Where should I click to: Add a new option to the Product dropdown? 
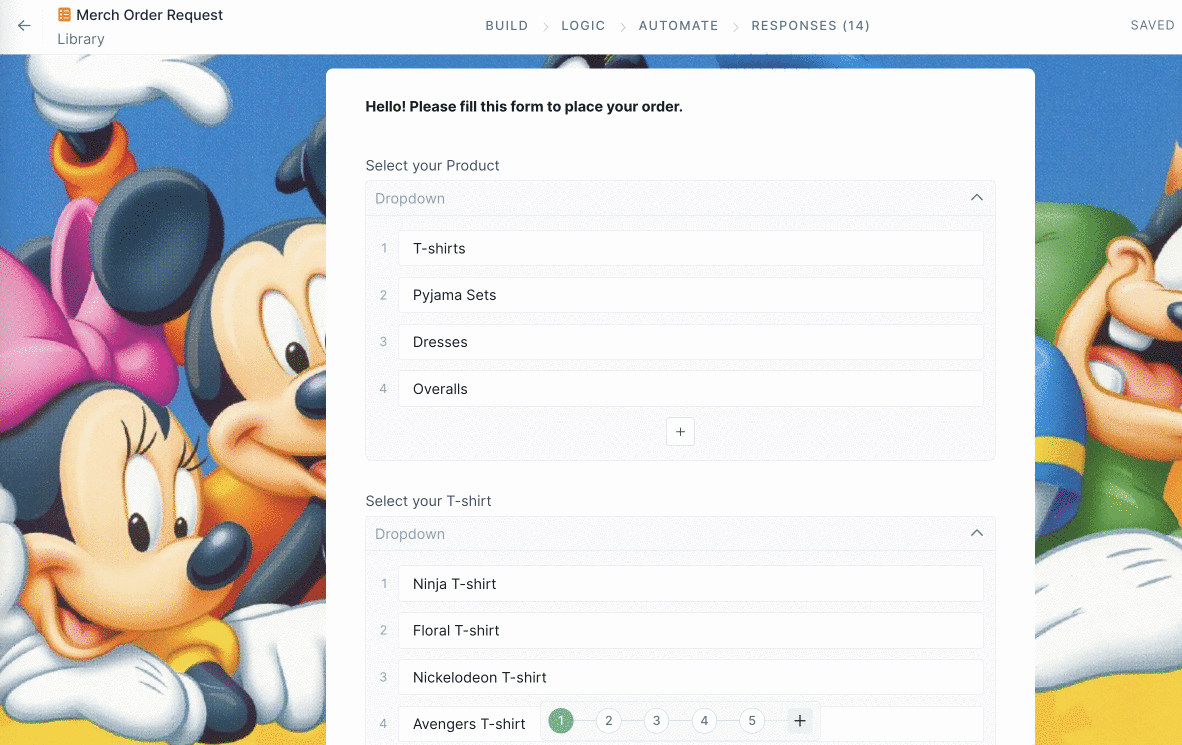[x=680, y=432]
